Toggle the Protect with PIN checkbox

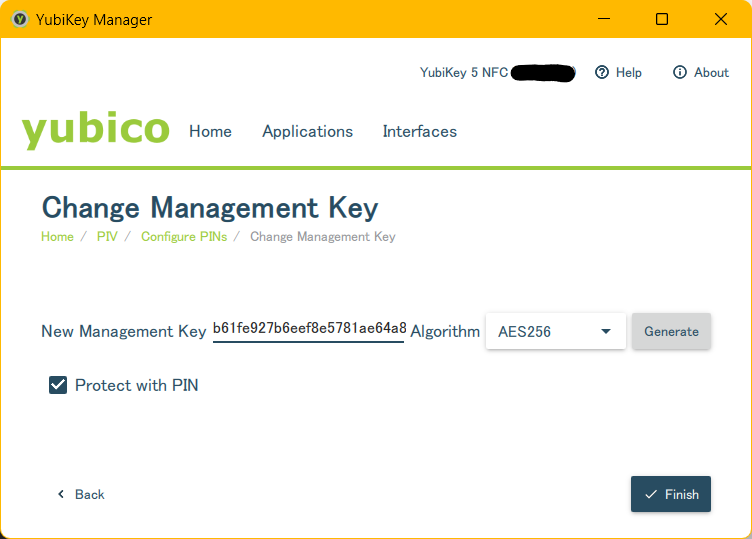coord(58,385)
